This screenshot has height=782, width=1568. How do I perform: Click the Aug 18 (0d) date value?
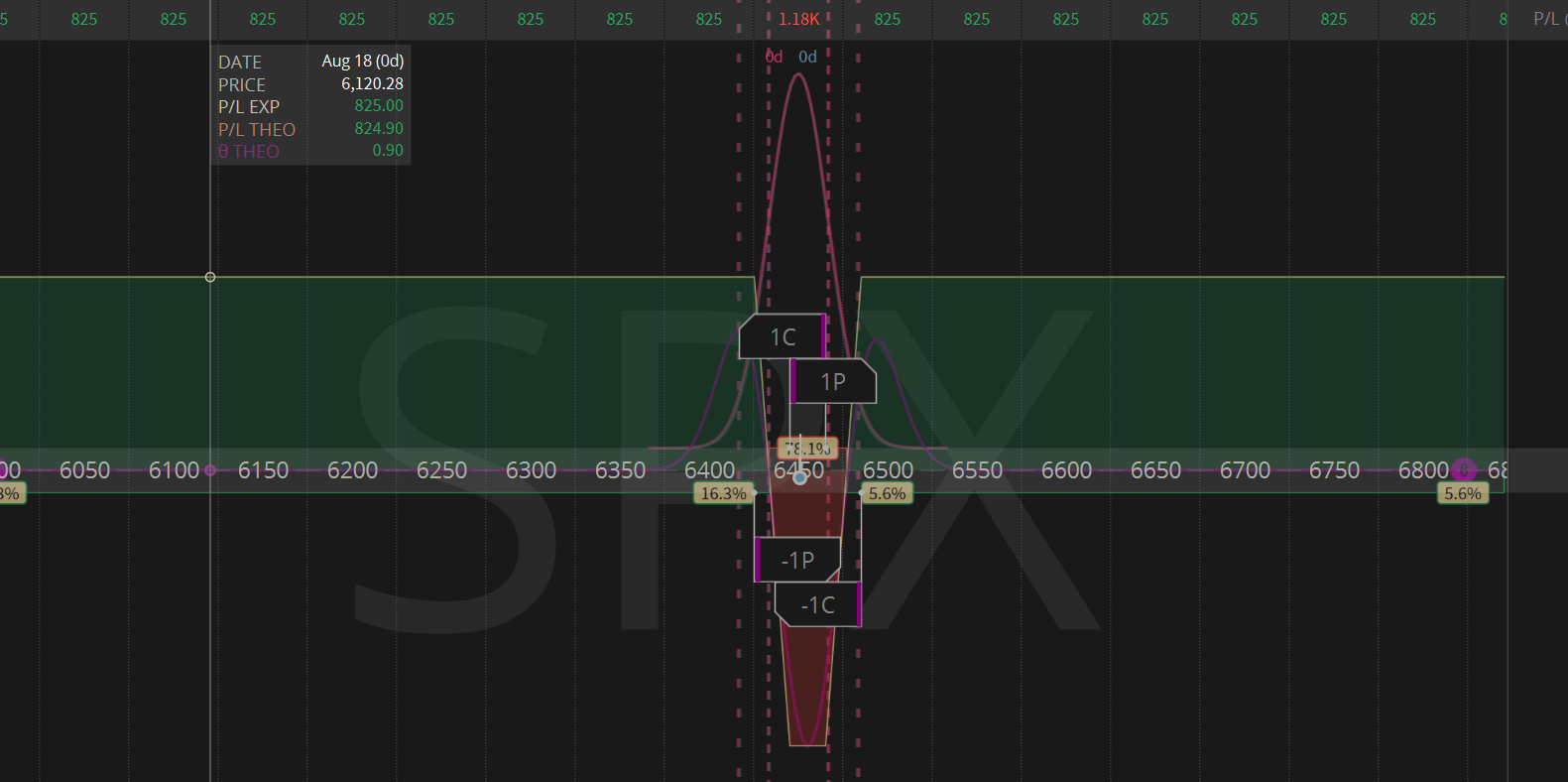pyautogui.click(x=362, y=61)
